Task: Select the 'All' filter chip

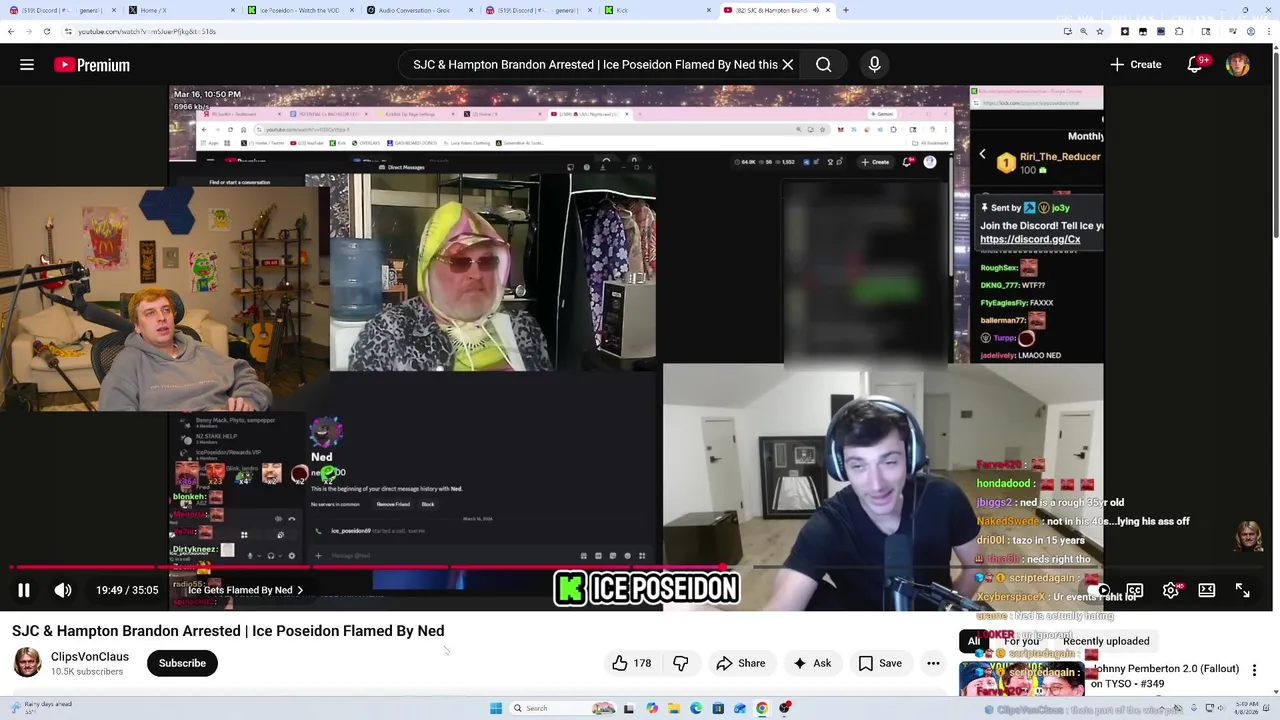Action: [x=973, y=641]
